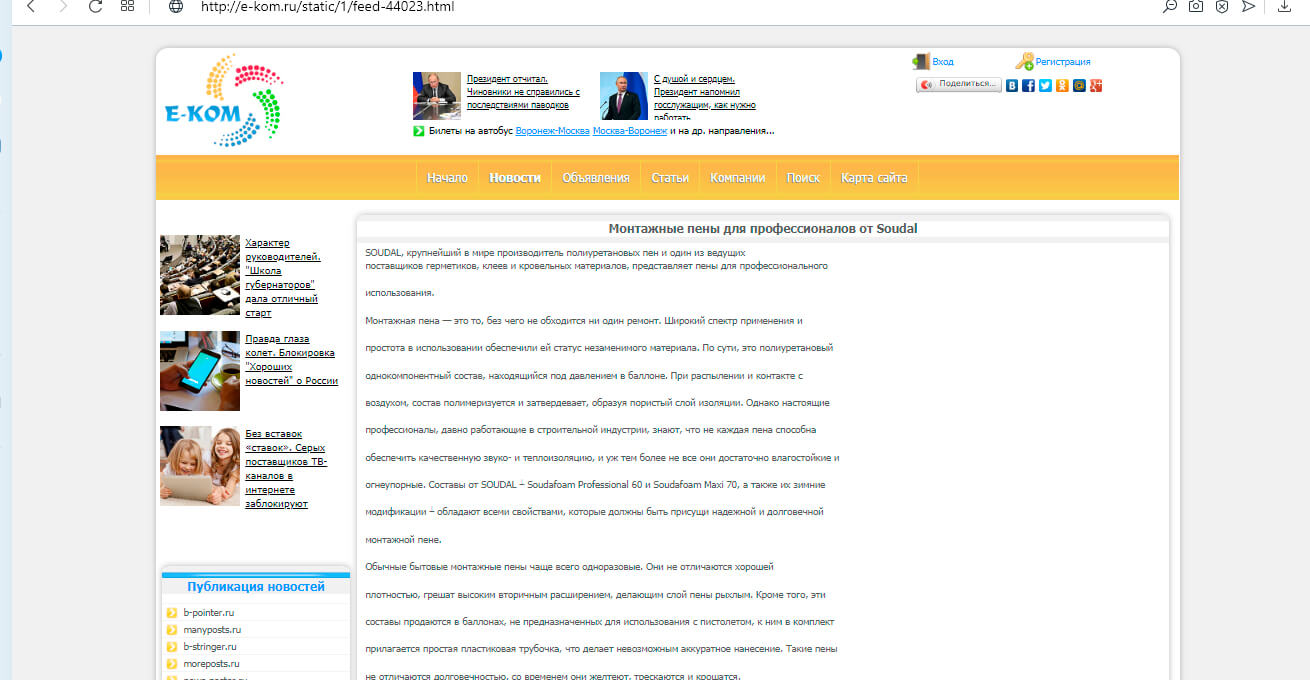1310x680 pixels.
Task: Click the camera snapshot icon
Action: click(1196, 6)
